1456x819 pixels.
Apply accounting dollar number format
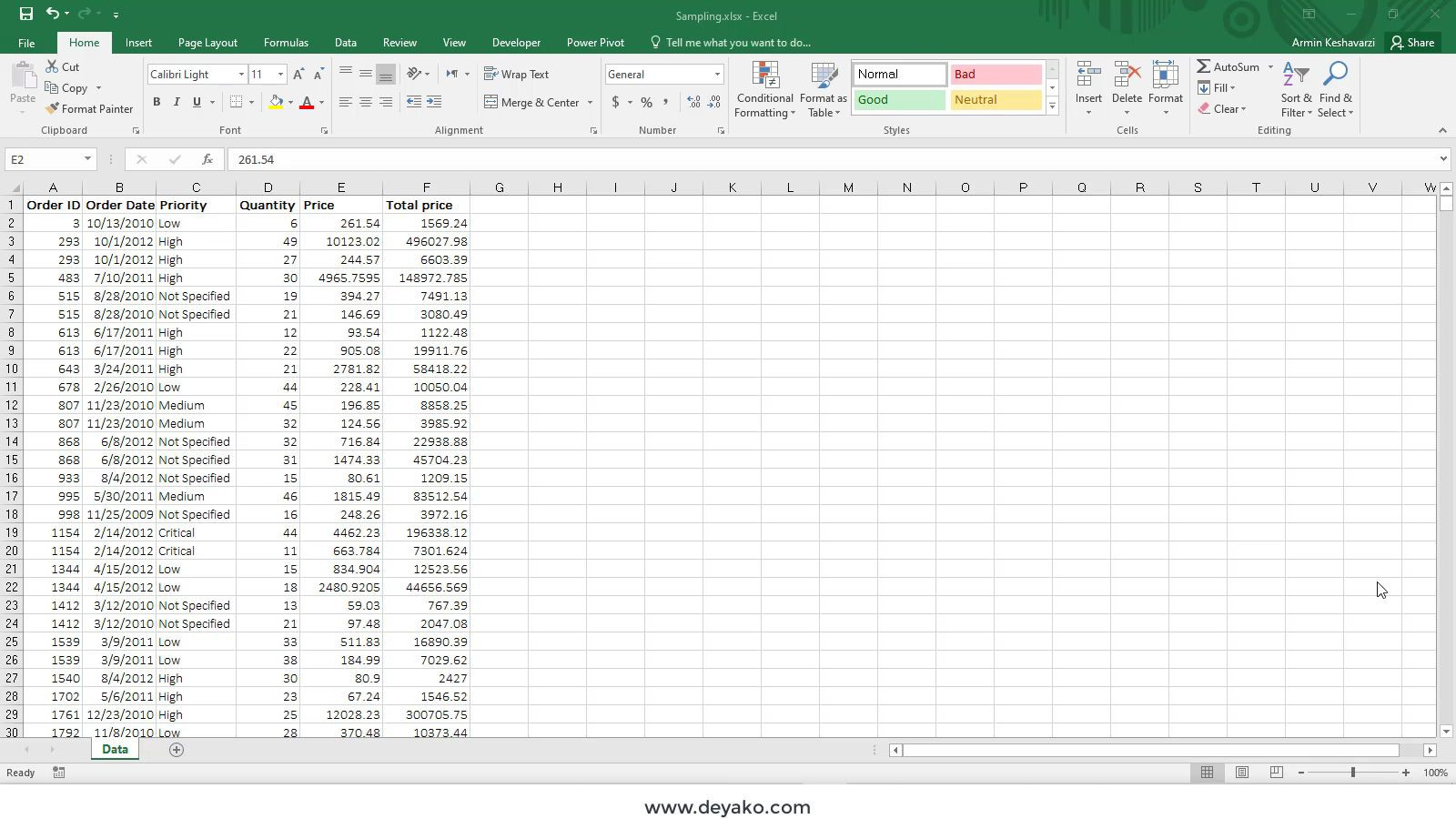point(616,102)
